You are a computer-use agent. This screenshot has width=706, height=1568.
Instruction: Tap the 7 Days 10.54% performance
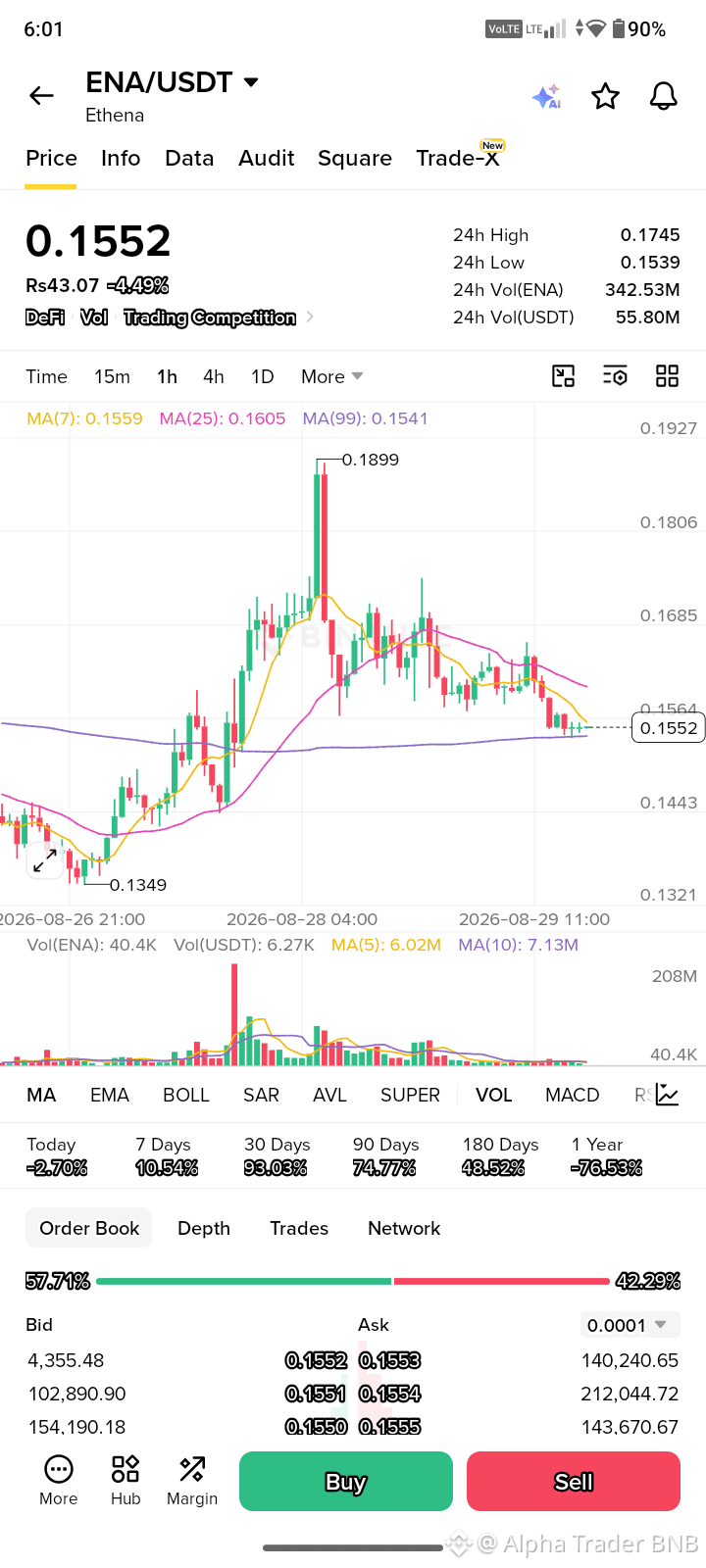tap(167, 1156)
